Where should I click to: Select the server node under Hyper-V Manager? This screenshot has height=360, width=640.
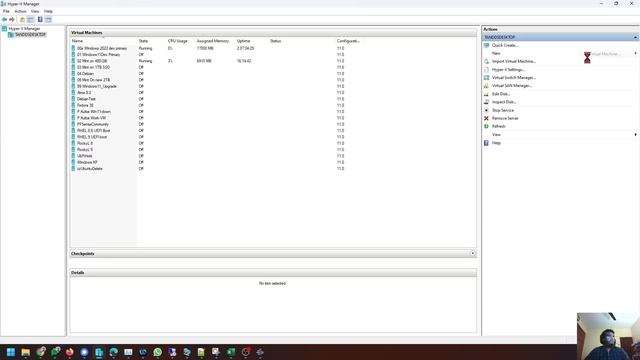coord(30,35)
